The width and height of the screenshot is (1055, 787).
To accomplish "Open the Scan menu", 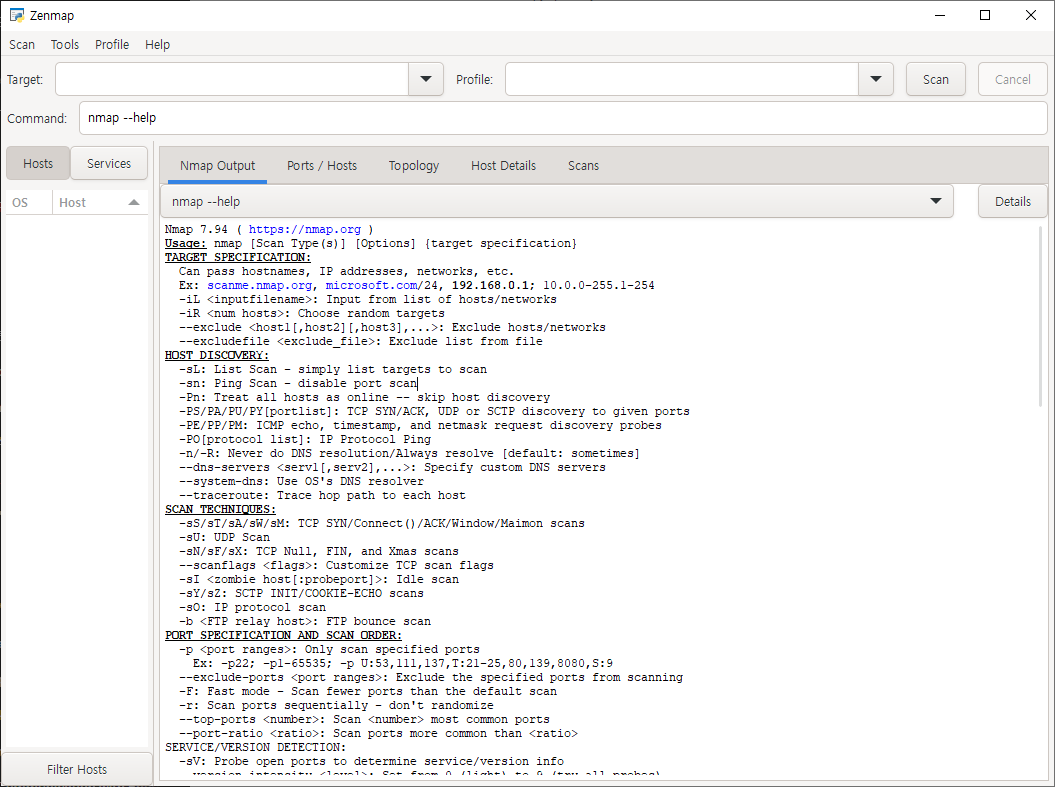I will tap(22, 44).
